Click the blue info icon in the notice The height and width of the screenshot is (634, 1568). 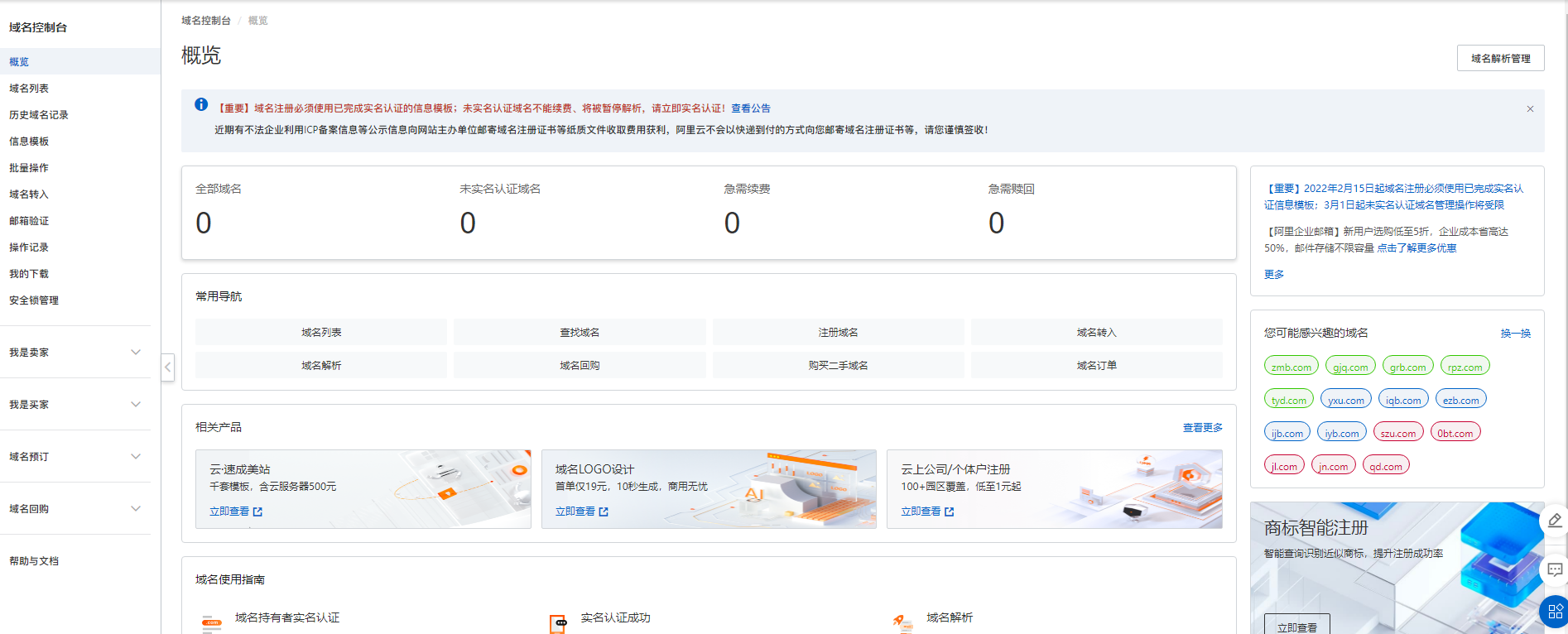tap(201, 104)
